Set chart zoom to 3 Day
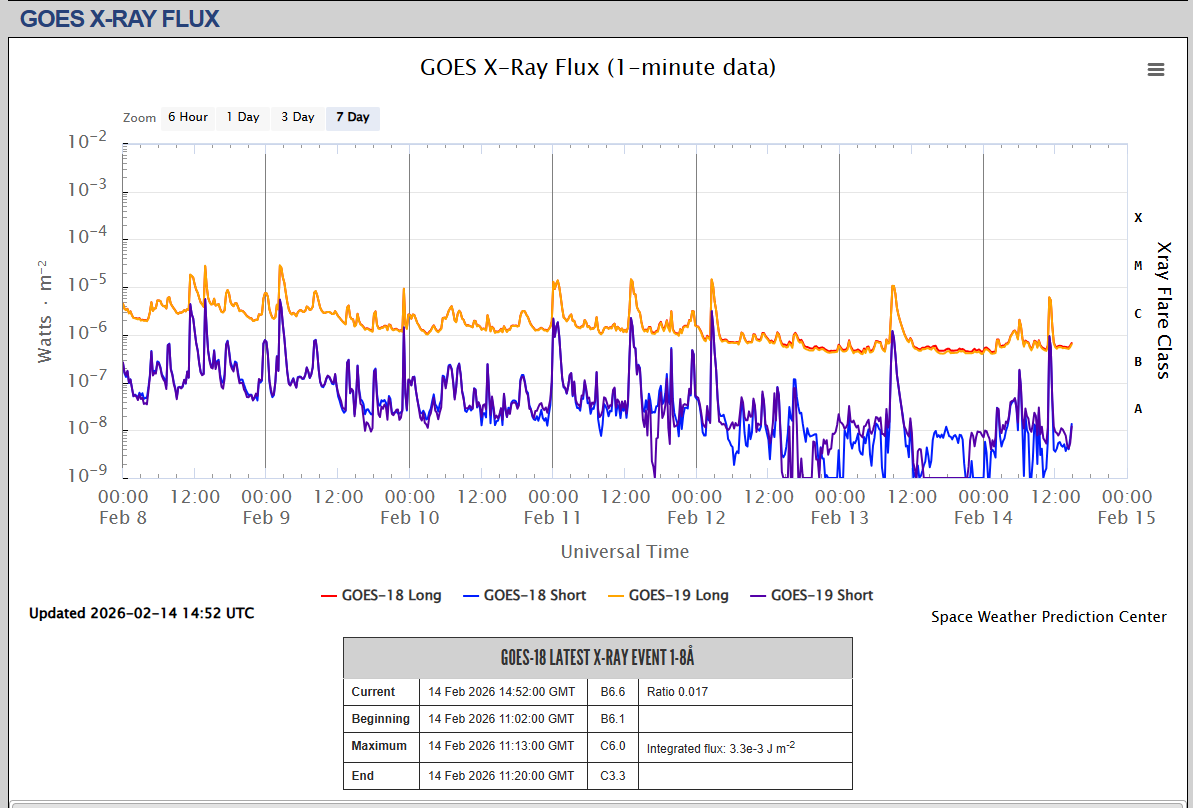The width and height of the screenshot is (1193, 808). [x=297, y=117]
